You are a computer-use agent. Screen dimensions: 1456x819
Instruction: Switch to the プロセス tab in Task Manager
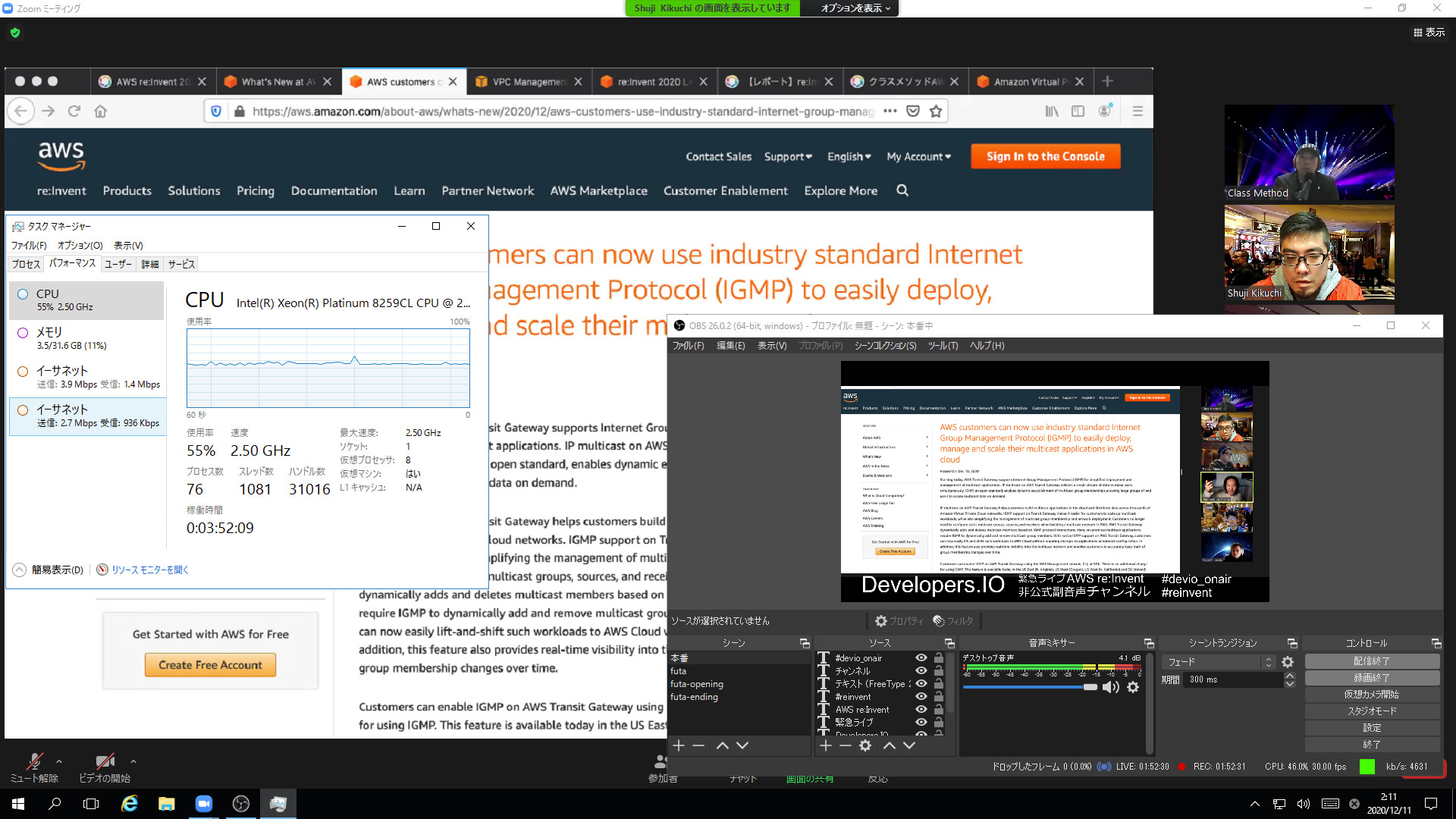(26, 264)
